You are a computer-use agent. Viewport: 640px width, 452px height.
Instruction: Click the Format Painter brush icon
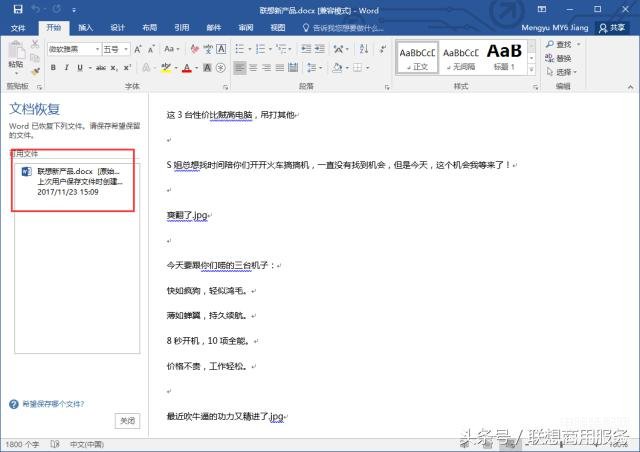point(35,71)
